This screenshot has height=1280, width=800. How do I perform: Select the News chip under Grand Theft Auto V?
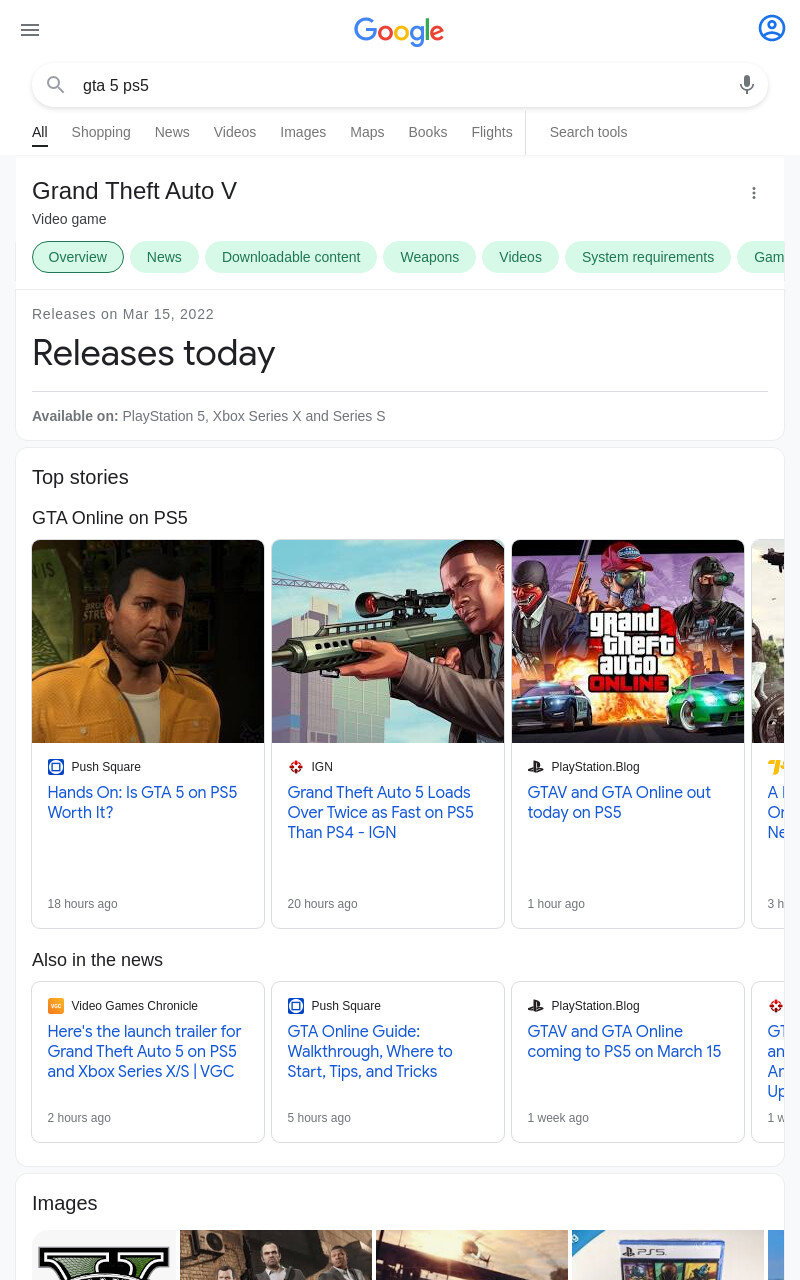[x=164, y=257]
